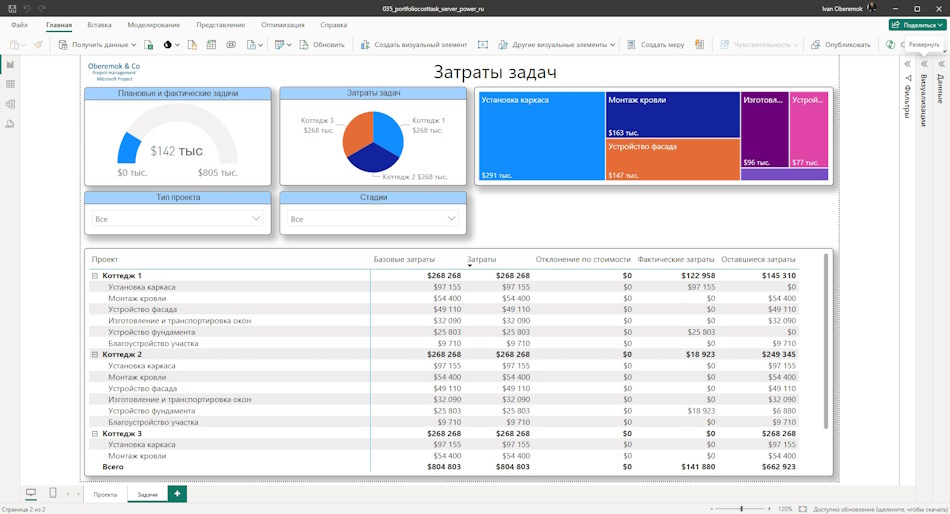Switch to the Оптимизация ribbon tab
Screen dimensions: 950x514
tap(283, 25)
